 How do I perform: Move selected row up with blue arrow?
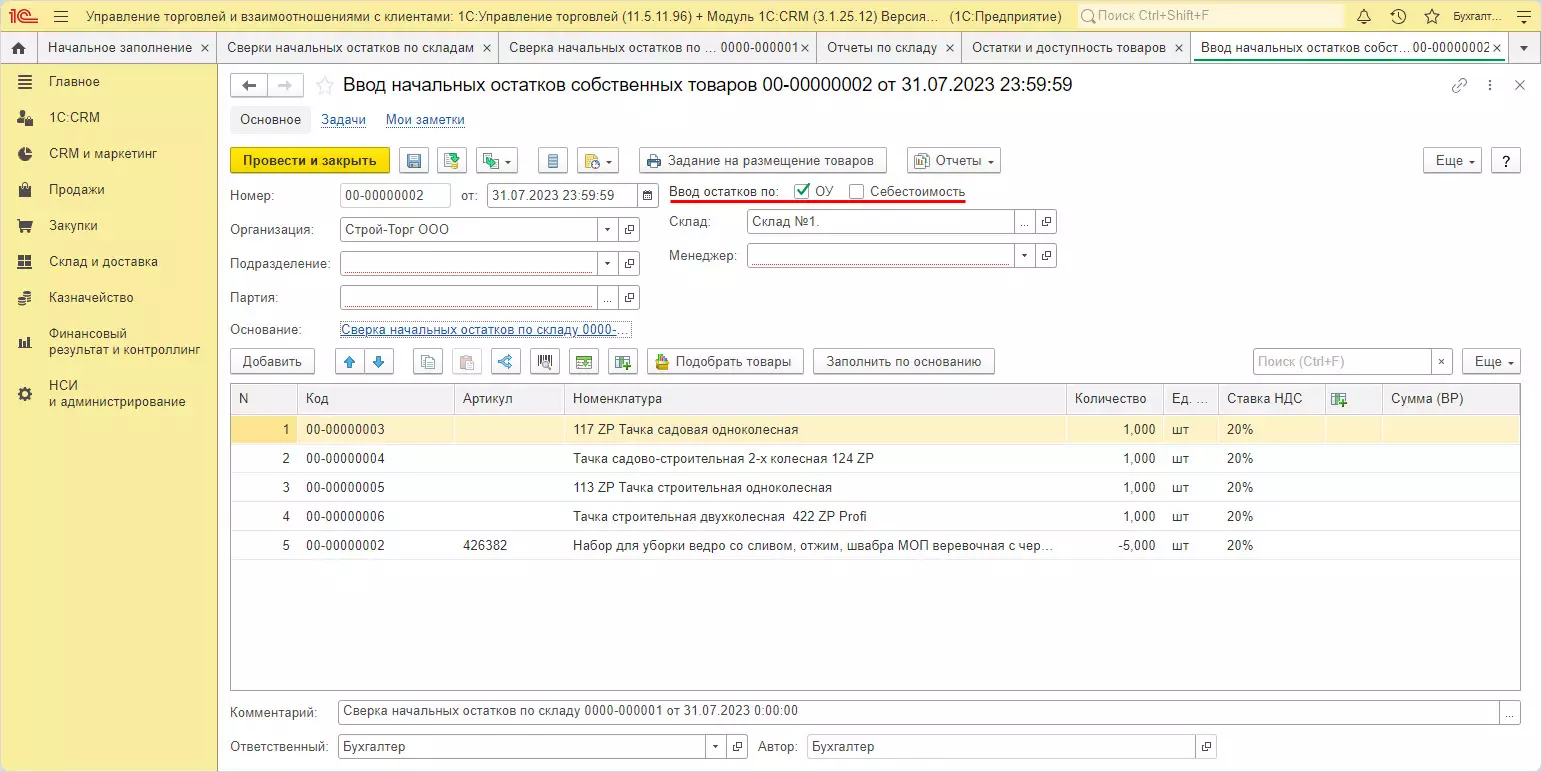click(x=349, y=362)
